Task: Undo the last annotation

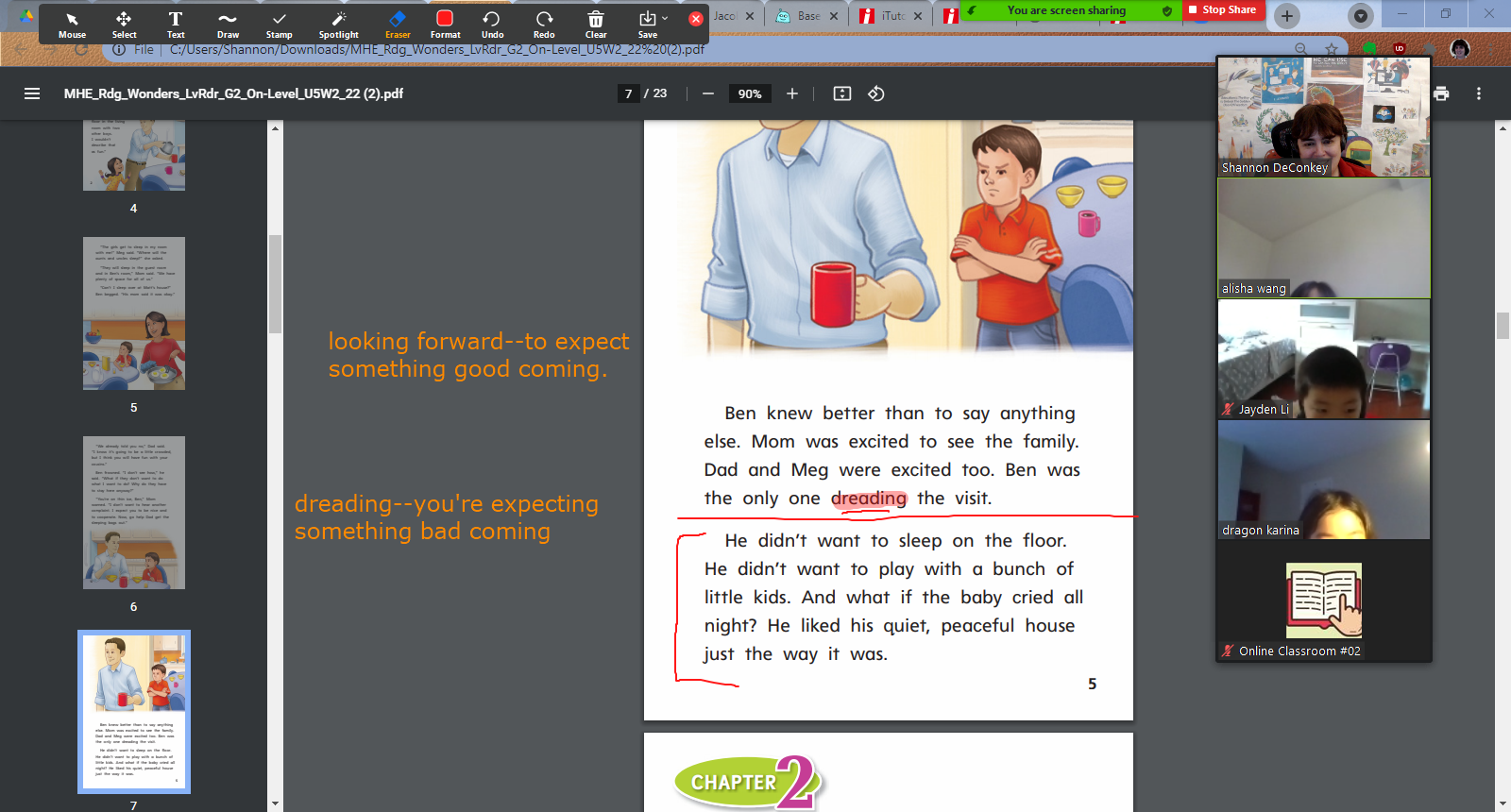Action: tap(492, 25)
